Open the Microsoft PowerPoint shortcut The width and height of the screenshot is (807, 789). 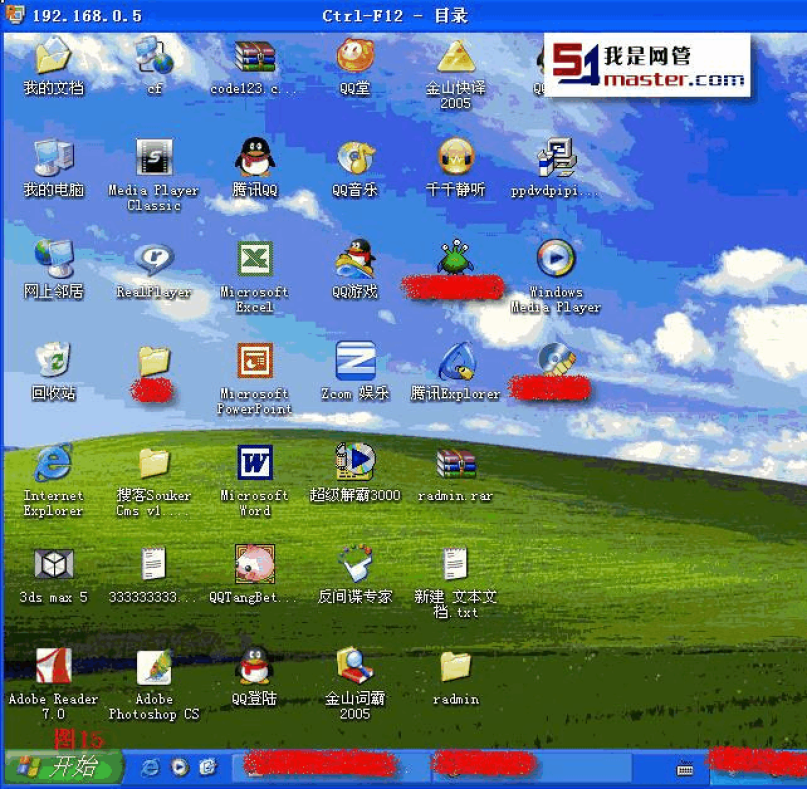(x=255, y=362)
